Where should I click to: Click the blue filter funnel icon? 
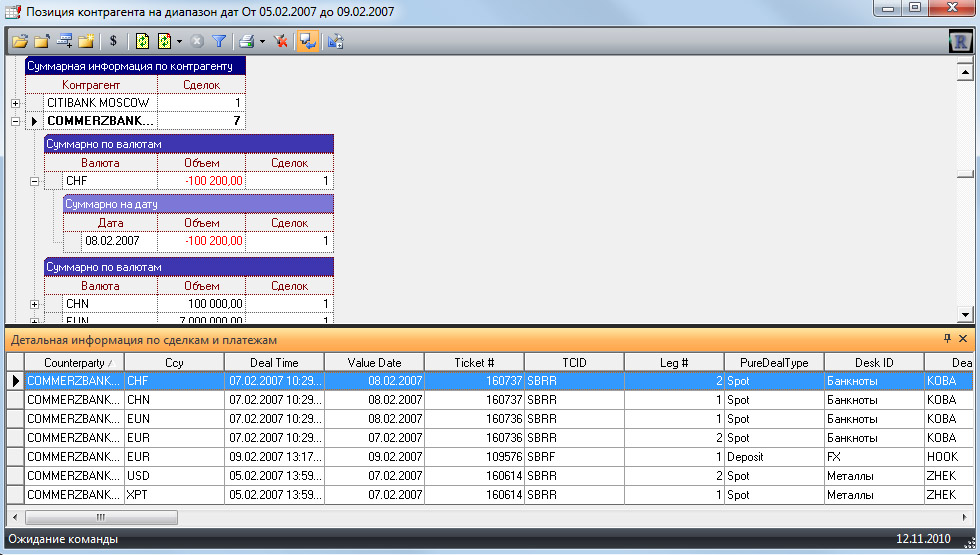[x=219, y=41]
